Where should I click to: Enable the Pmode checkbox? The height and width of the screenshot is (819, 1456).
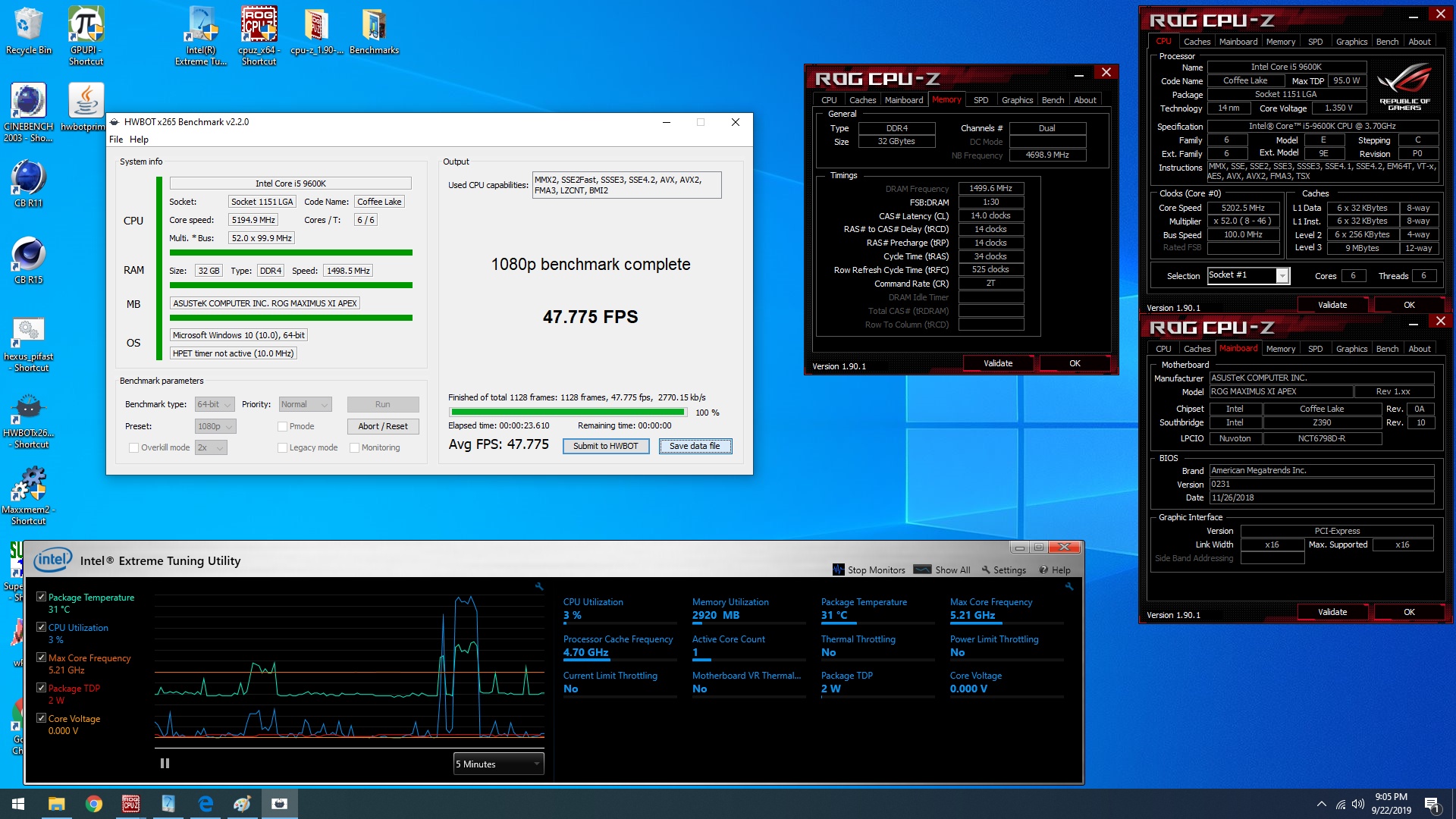tap(282, 426)
